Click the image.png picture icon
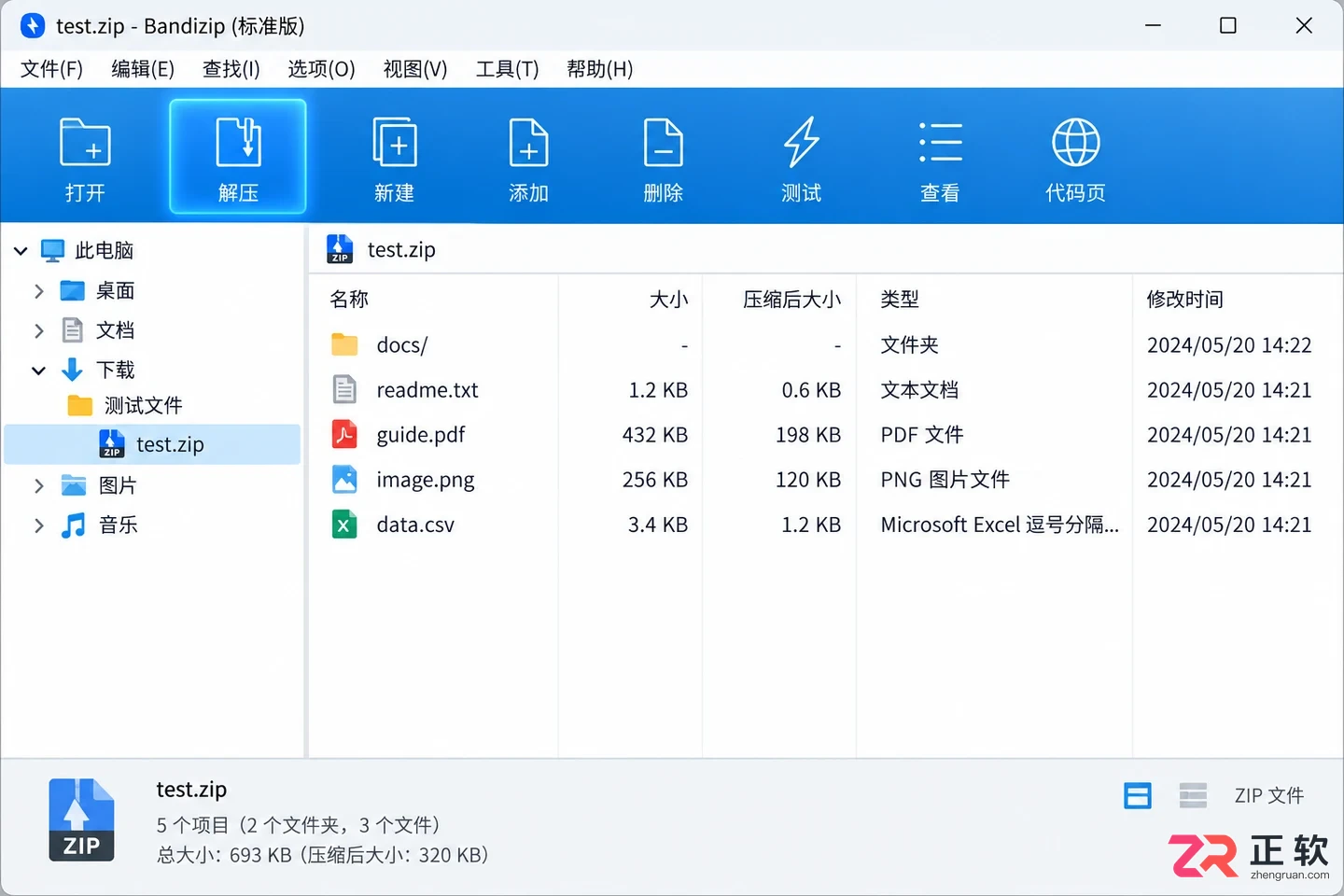The image size is (1344, 896). [344, 479]
